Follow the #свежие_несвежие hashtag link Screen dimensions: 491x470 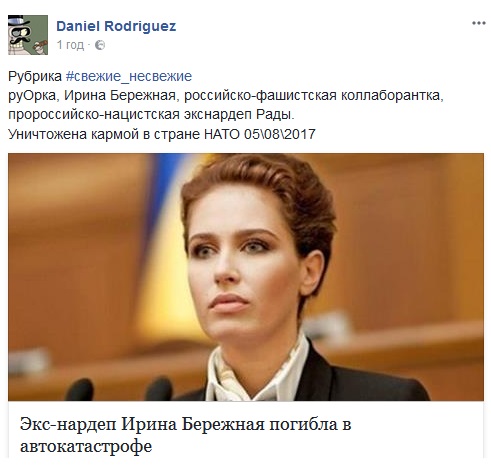tap(129, 76)
